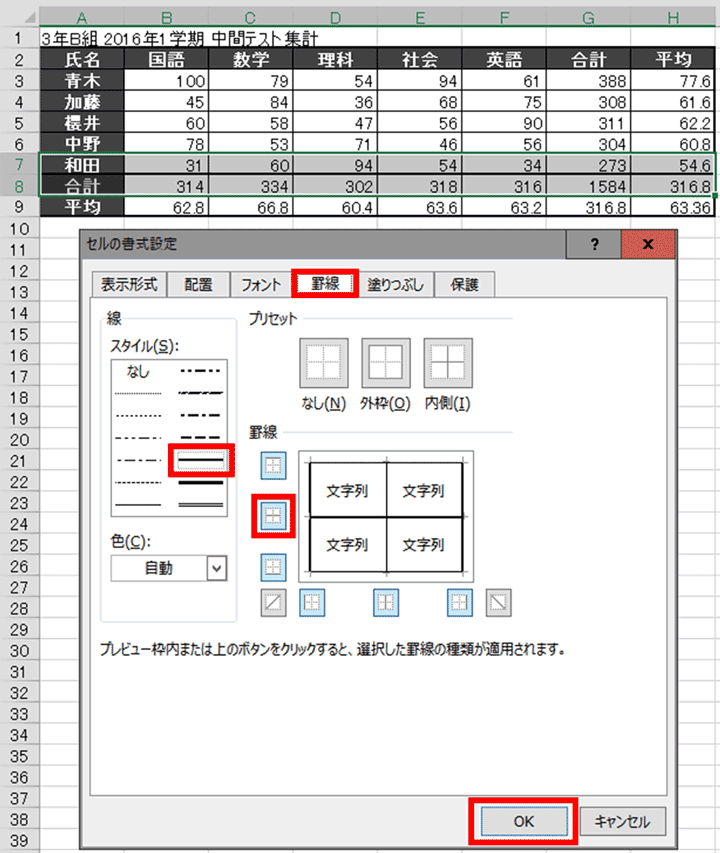Click the 数学 header cell
Screen dimensions: 720x853
(251, 59)
